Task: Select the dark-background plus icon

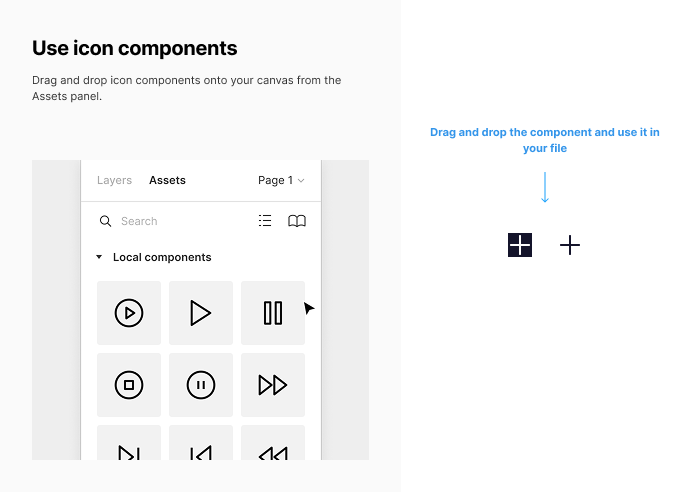Action: 520,245
